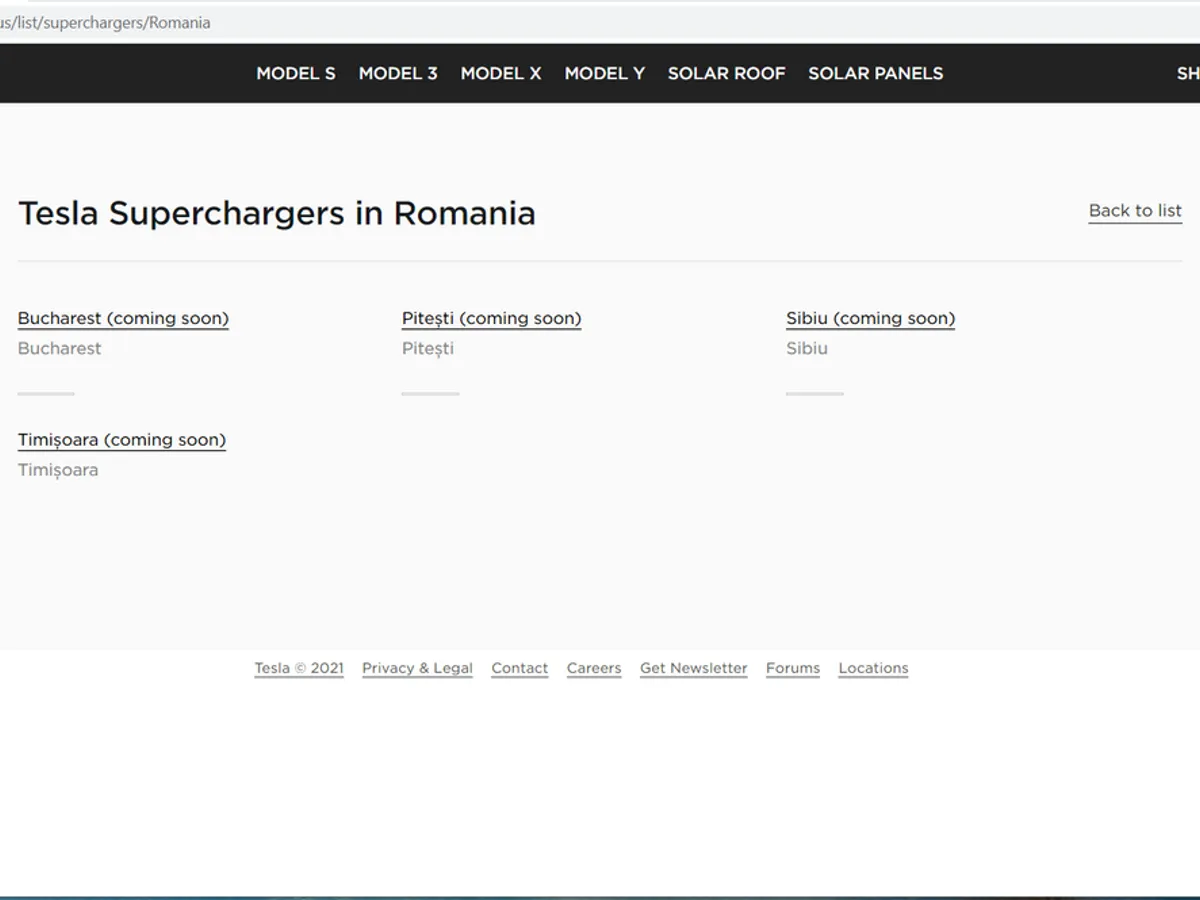Image resolution: width=1200 pixels, height=900 pixels.
Task: Open the Locations footer link
Action: click(873, 668)
